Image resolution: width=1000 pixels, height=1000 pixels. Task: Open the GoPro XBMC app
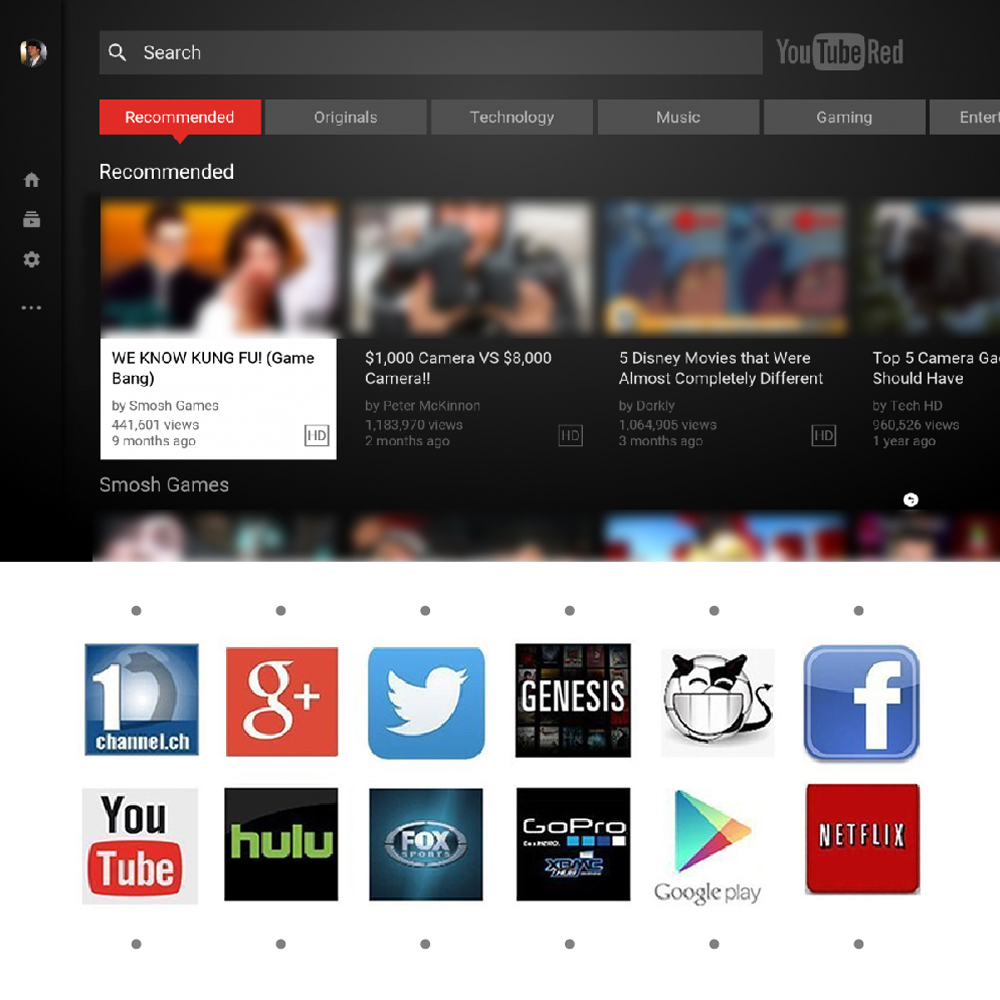pyautogui.click(x=572, y=843)
